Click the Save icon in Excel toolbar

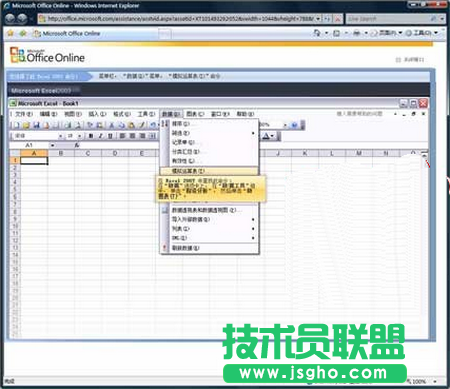point(37,125)
